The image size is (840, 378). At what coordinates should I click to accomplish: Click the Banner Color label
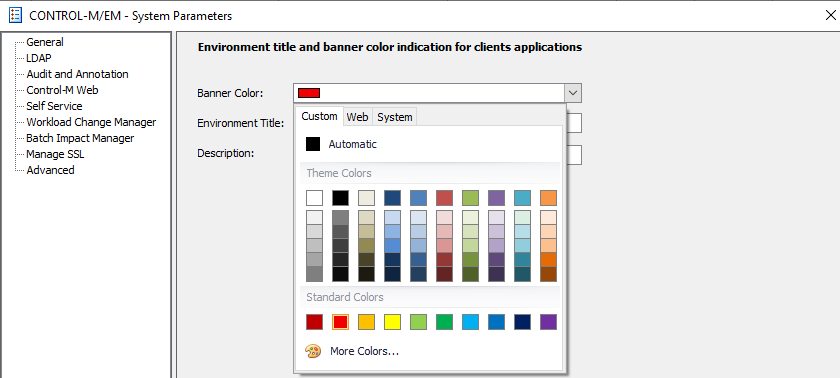point(230,94)
